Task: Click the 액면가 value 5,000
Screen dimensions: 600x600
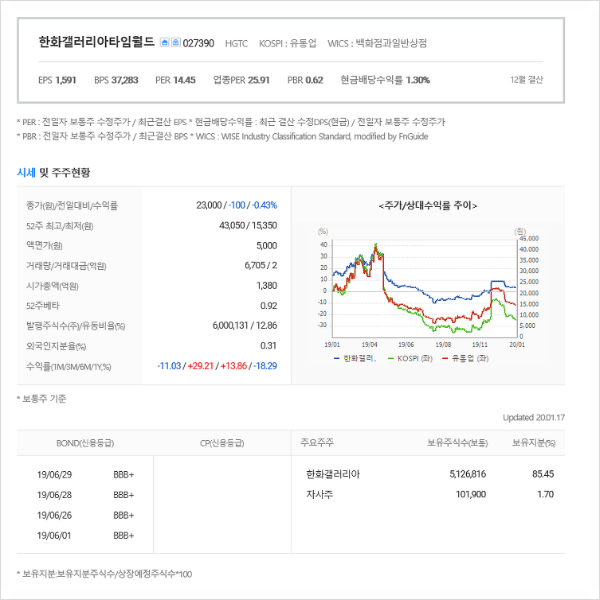Action: [267, 245]
